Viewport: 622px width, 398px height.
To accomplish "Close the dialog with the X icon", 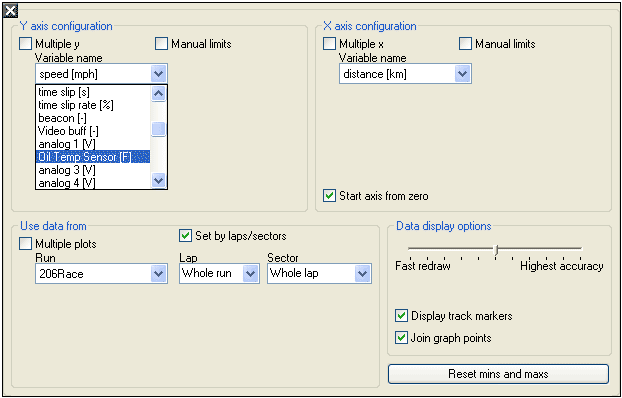I will [10, 10].
